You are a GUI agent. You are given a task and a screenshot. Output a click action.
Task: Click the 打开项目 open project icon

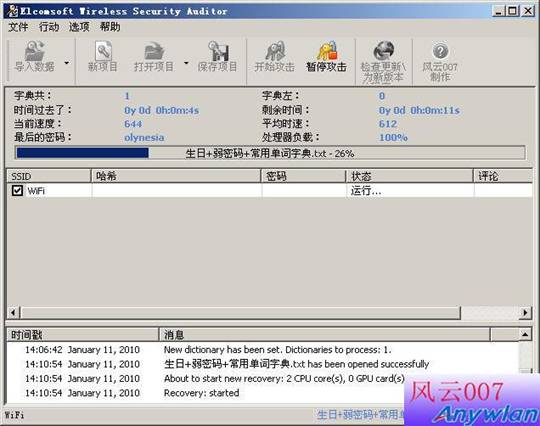click(154, 51)
